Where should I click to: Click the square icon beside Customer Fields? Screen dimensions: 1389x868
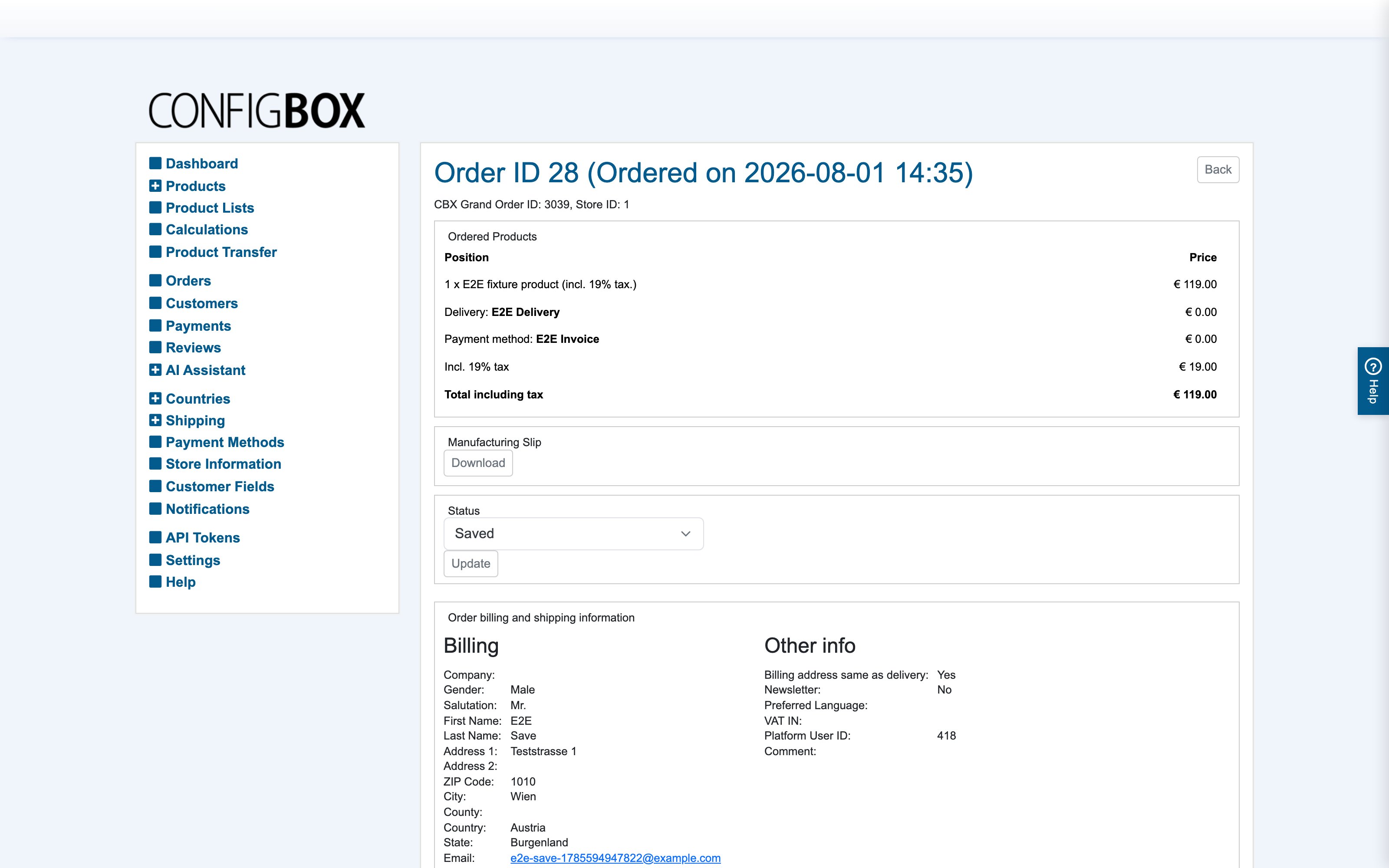(x=155, y=486)
